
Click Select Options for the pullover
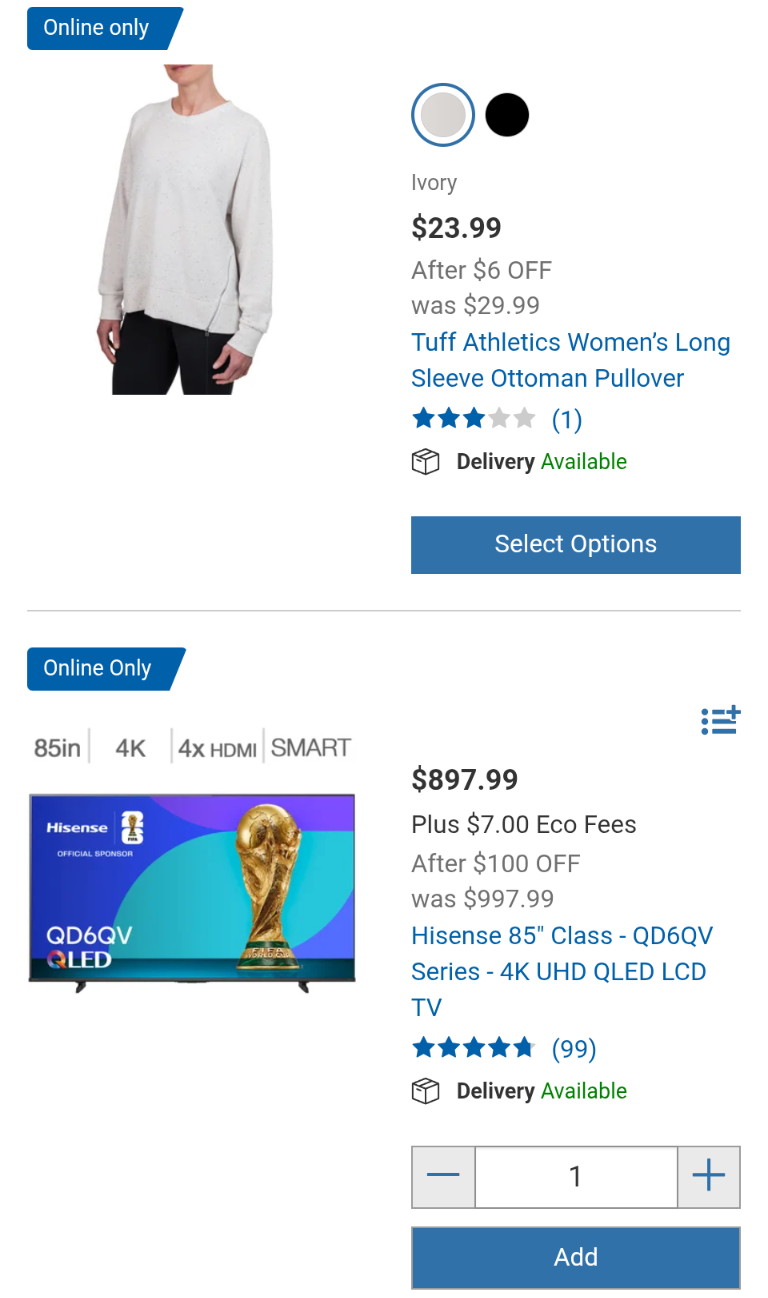(576, 545)
